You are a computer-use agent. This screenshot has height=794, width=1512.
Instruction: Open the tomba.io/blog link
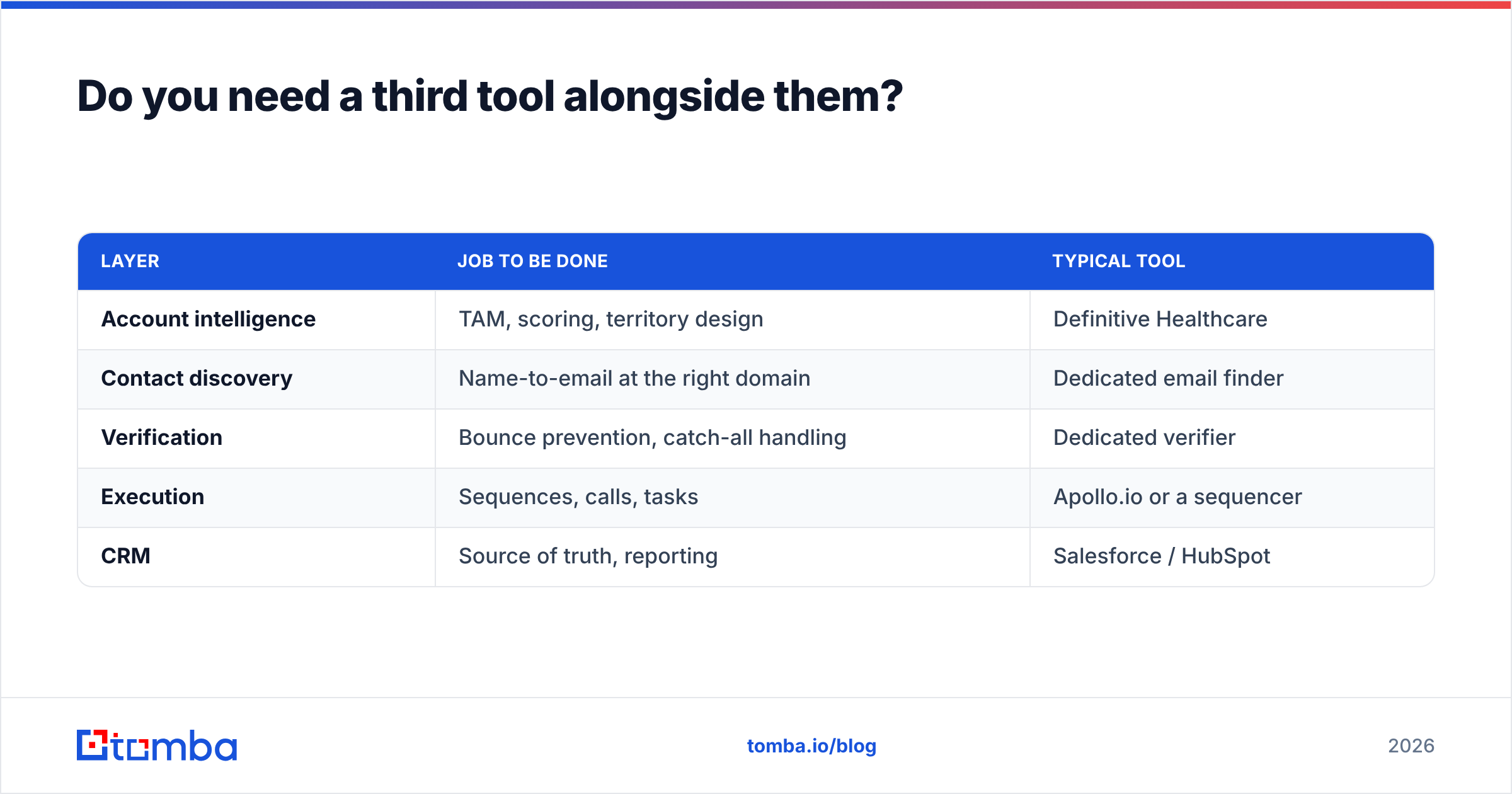pyautogui.click(x=811, y=746)
